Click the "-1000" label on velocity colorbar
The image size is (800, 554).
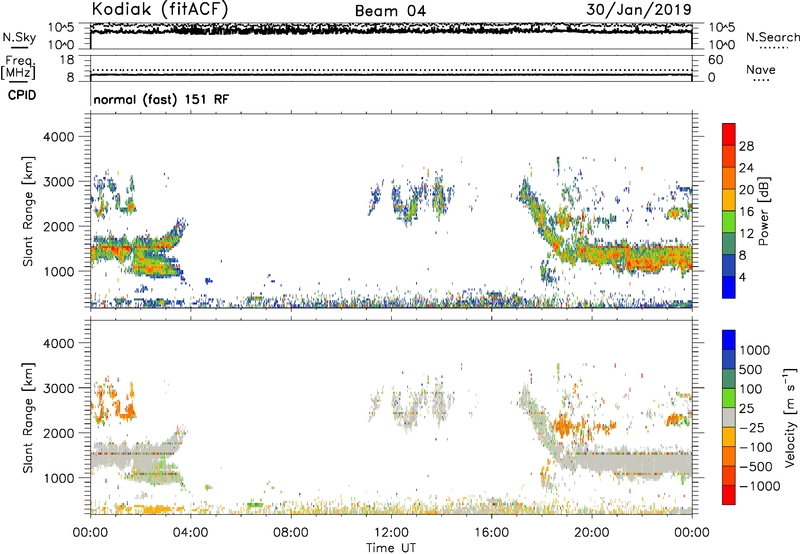coord(759,486)
